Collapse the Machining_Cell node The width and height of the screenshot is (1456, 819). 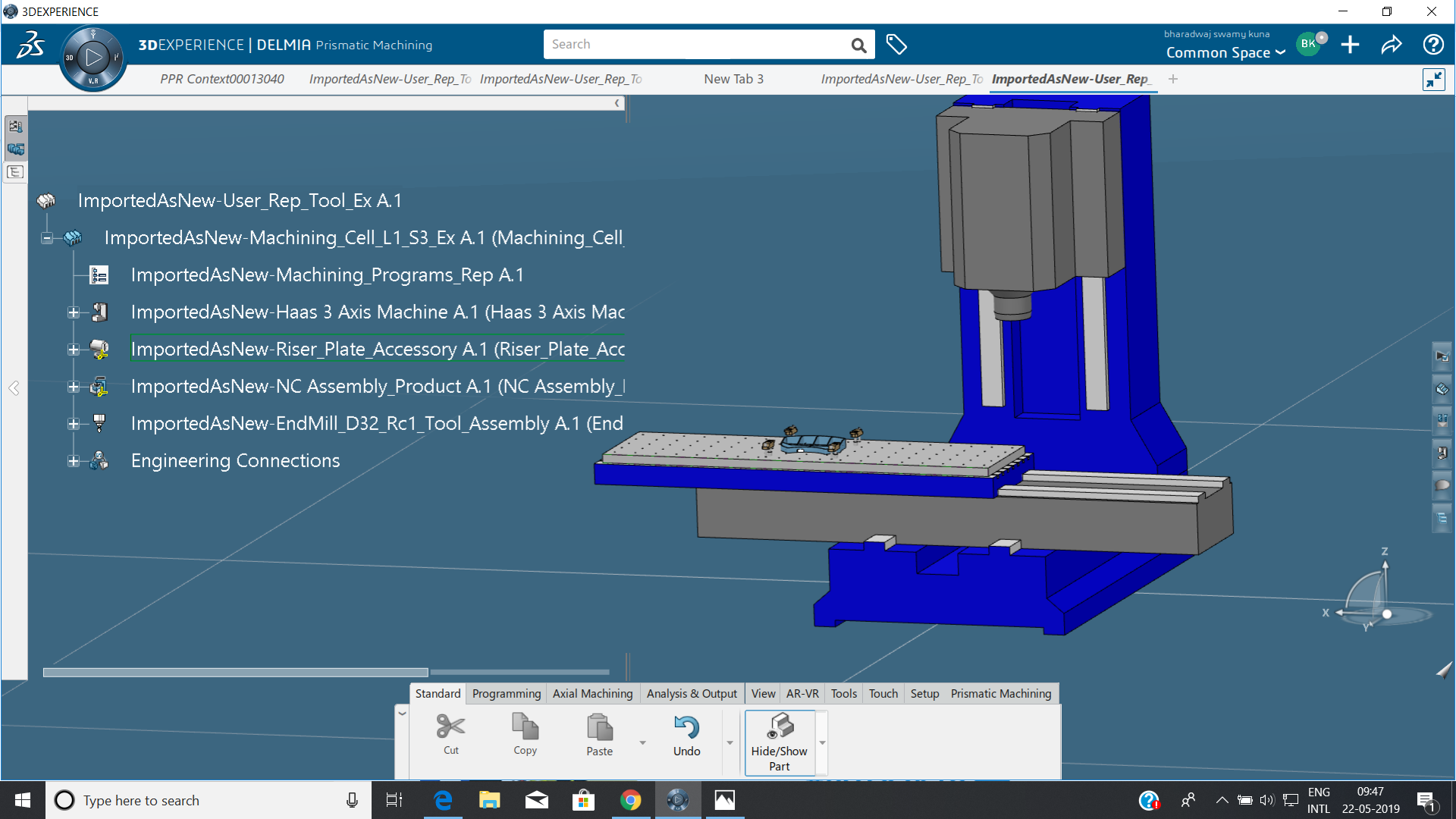tap(47, 238)
